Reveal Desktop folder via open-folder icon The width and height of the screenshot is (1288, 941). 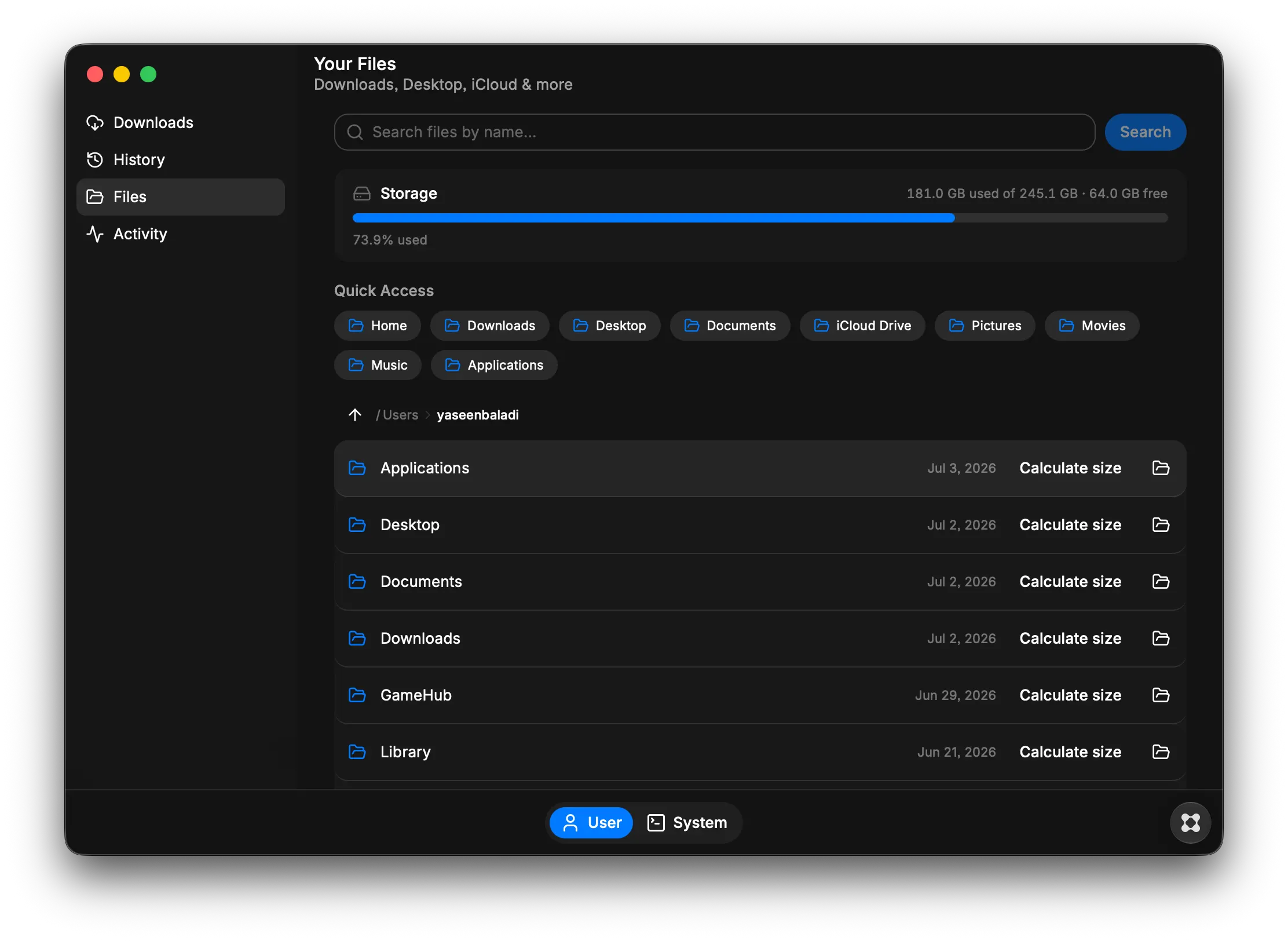[x=1161, y=525]
